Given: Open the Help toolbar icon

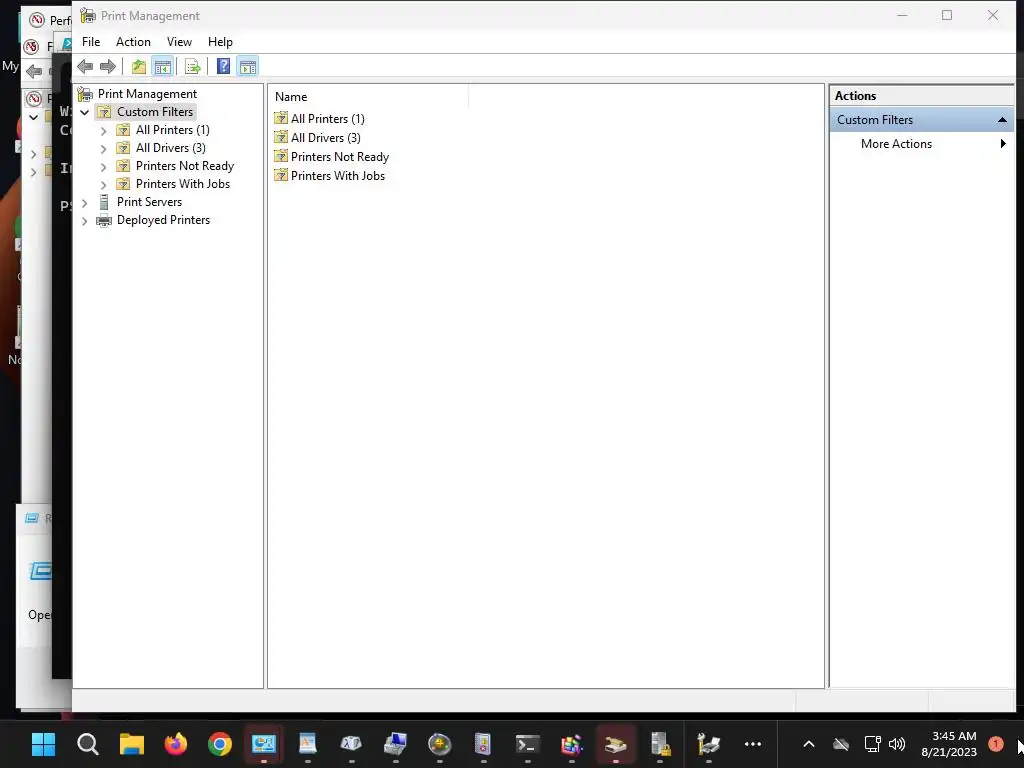Looking at the screenshot, I should point(223,66).
